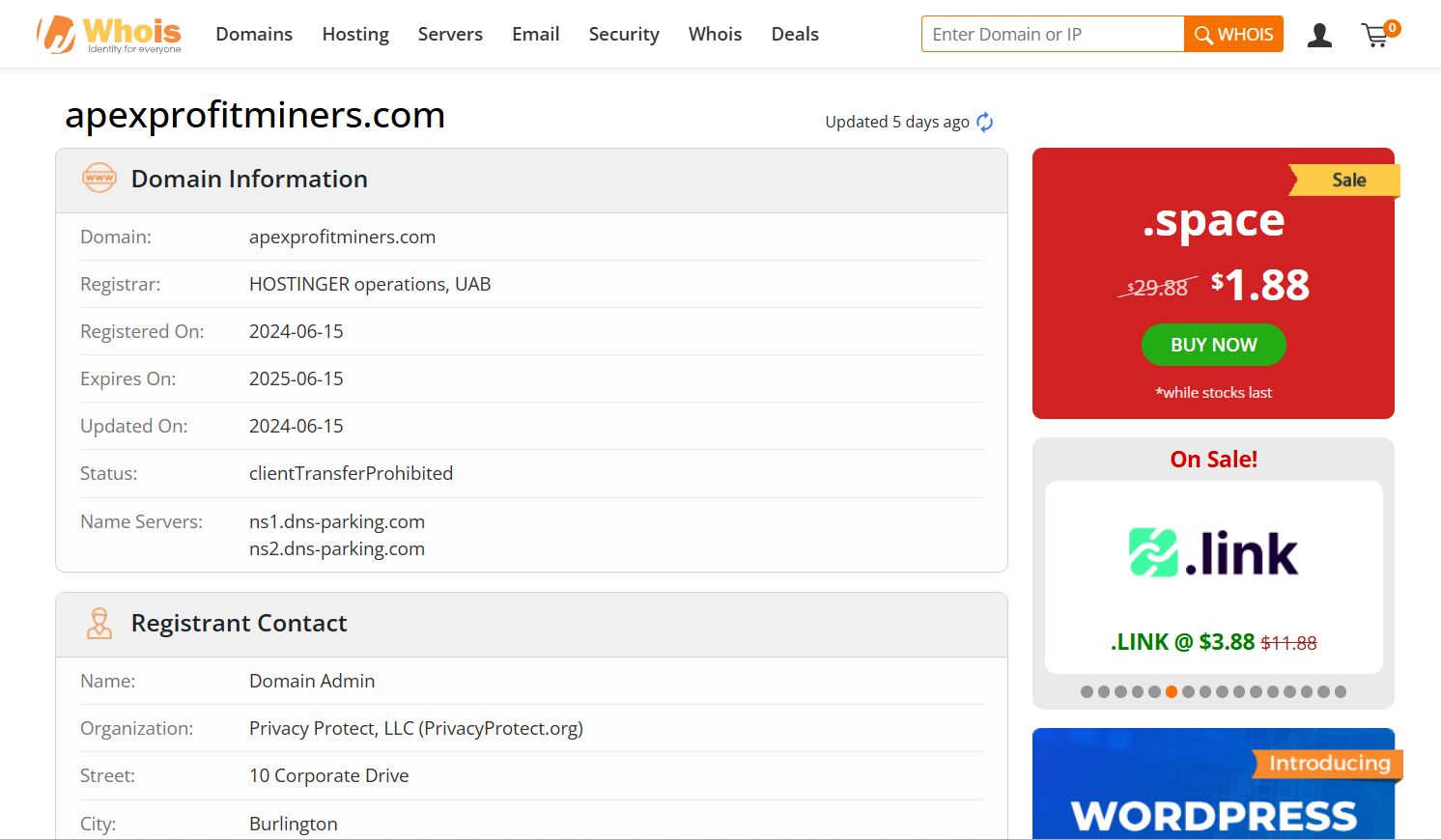1441x840 pixels.
Task: Click the Whois logo in the header
Action: click(x=109, y=35)
